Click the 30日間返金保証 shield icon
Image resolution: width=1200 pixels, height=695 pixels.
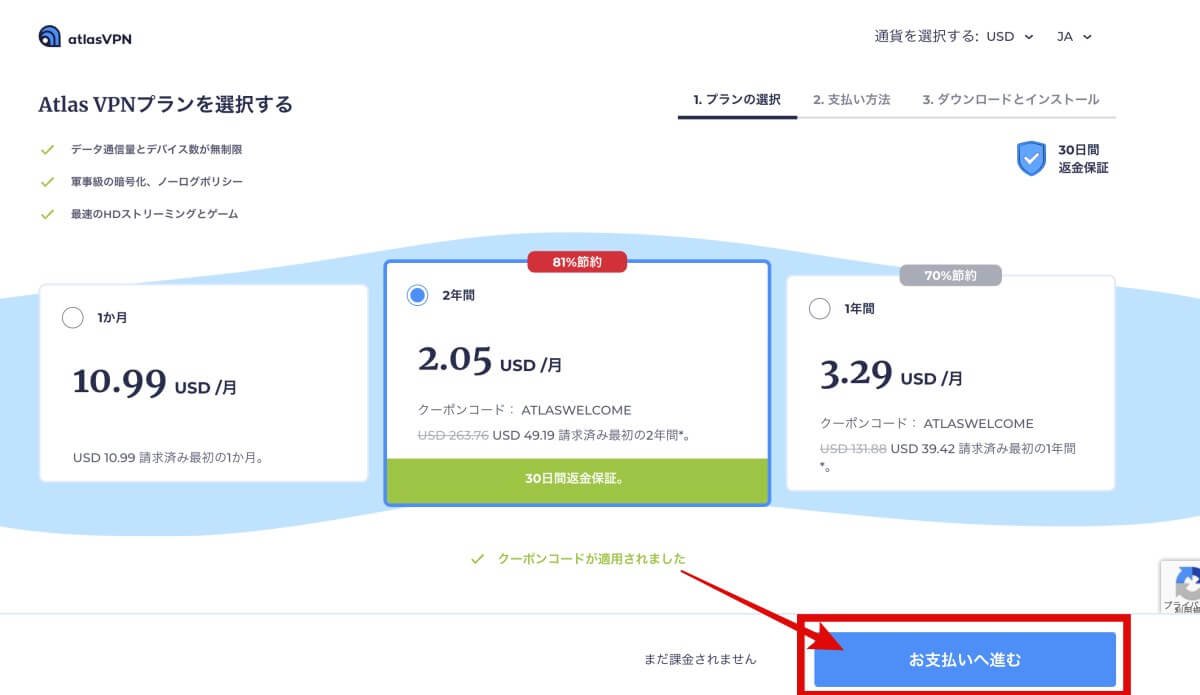(1031, 158)
